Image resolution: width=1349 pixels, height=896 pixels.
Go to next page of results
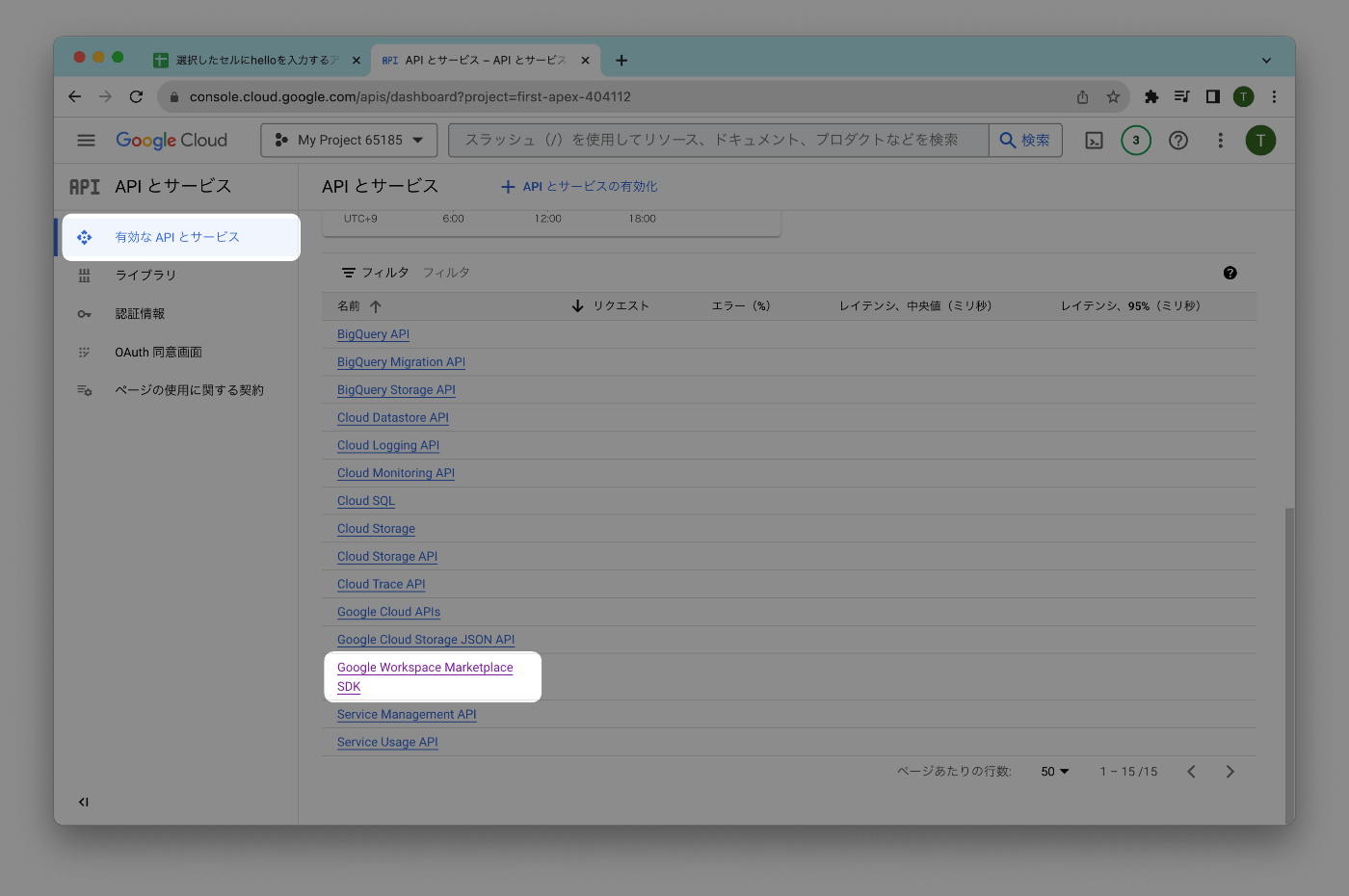click(x=1230, y=772)
